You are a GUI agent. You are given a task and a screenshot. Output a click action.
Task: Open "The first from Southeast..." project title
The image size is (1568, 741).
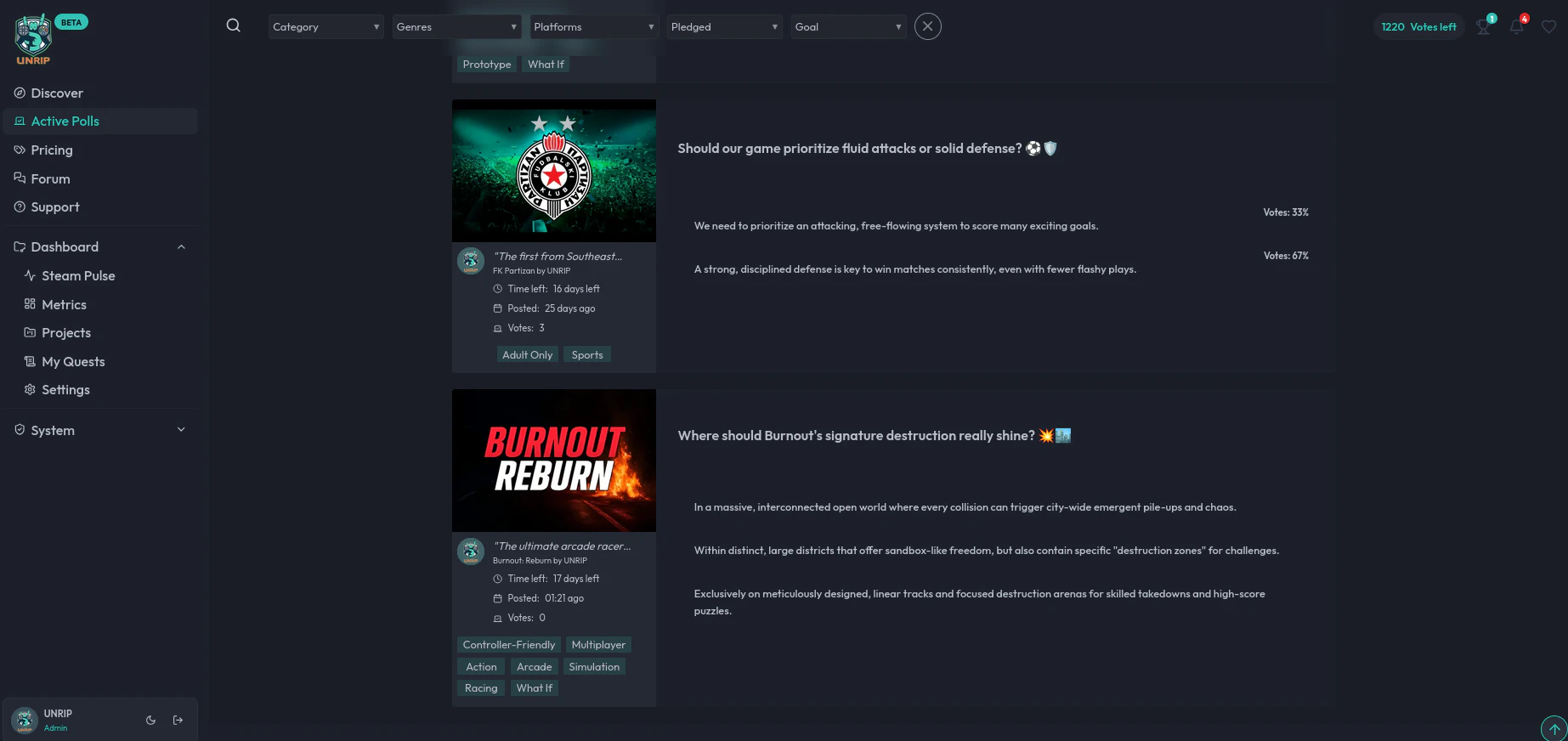pos(558,256)
